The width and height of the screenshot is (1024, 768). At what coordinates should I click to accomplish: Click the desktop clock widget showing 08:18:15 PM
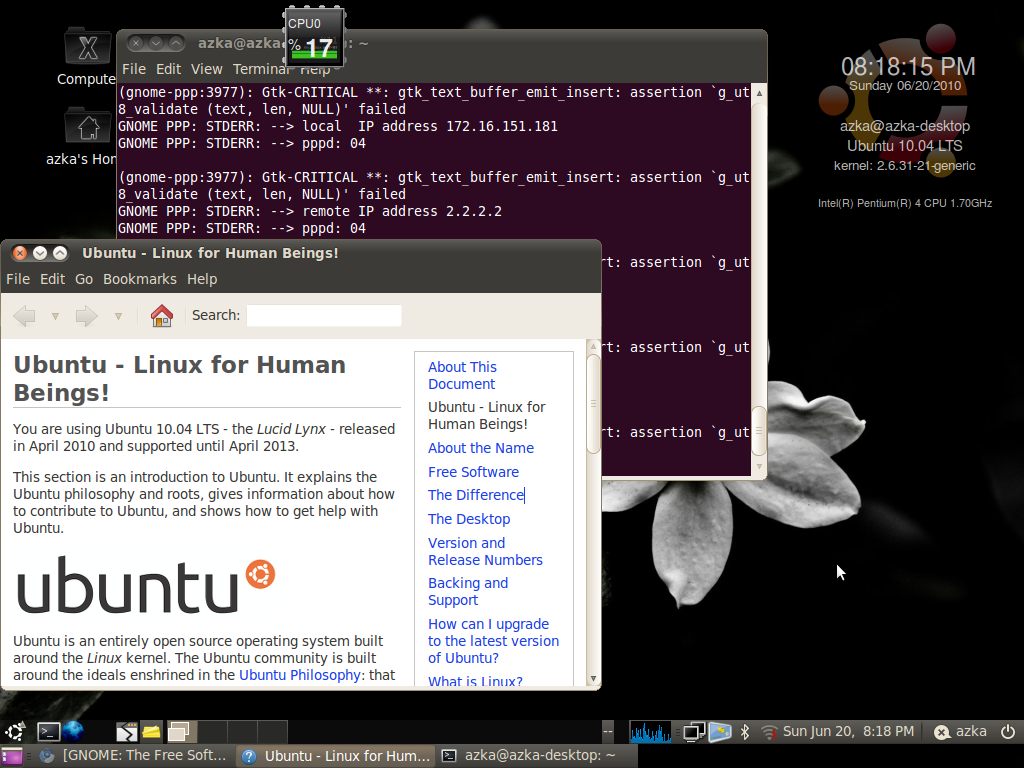908,66
